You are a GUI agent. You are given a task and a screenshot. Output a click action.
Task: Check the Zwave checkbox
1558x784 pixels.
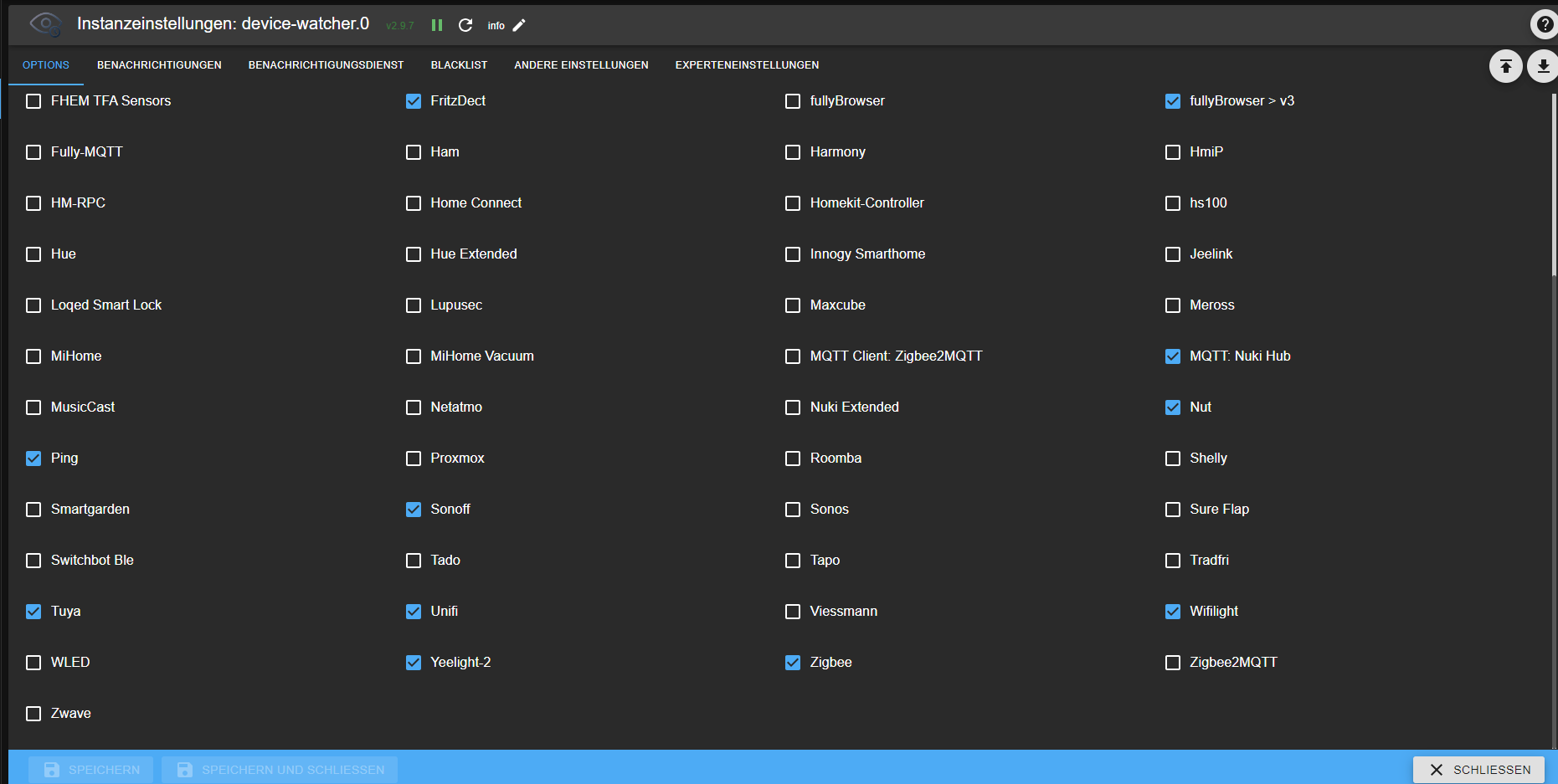(33, 714)
